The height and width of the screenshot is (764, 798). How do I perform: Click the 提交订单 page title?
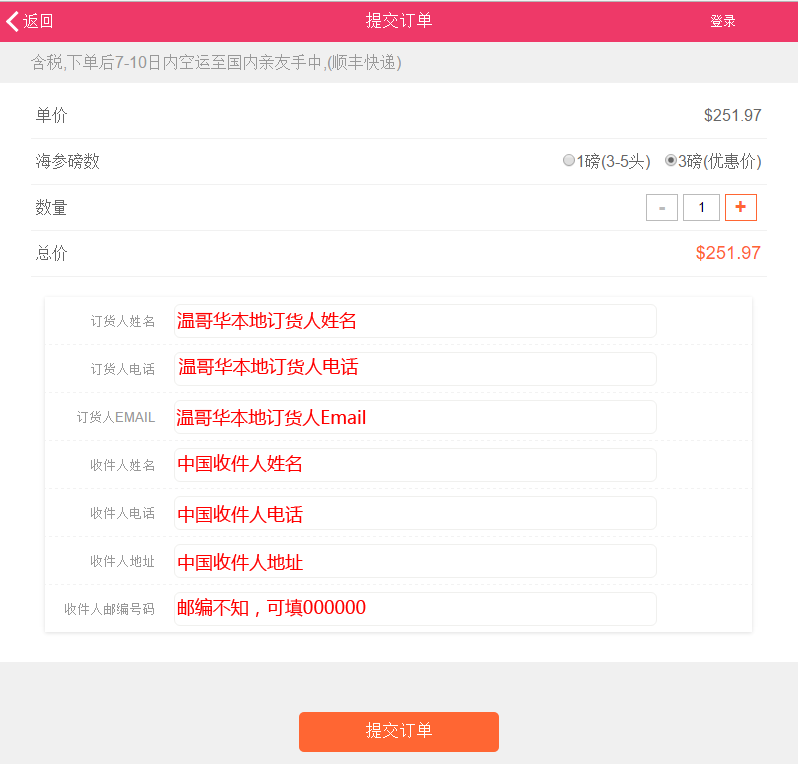coord(399,21)
